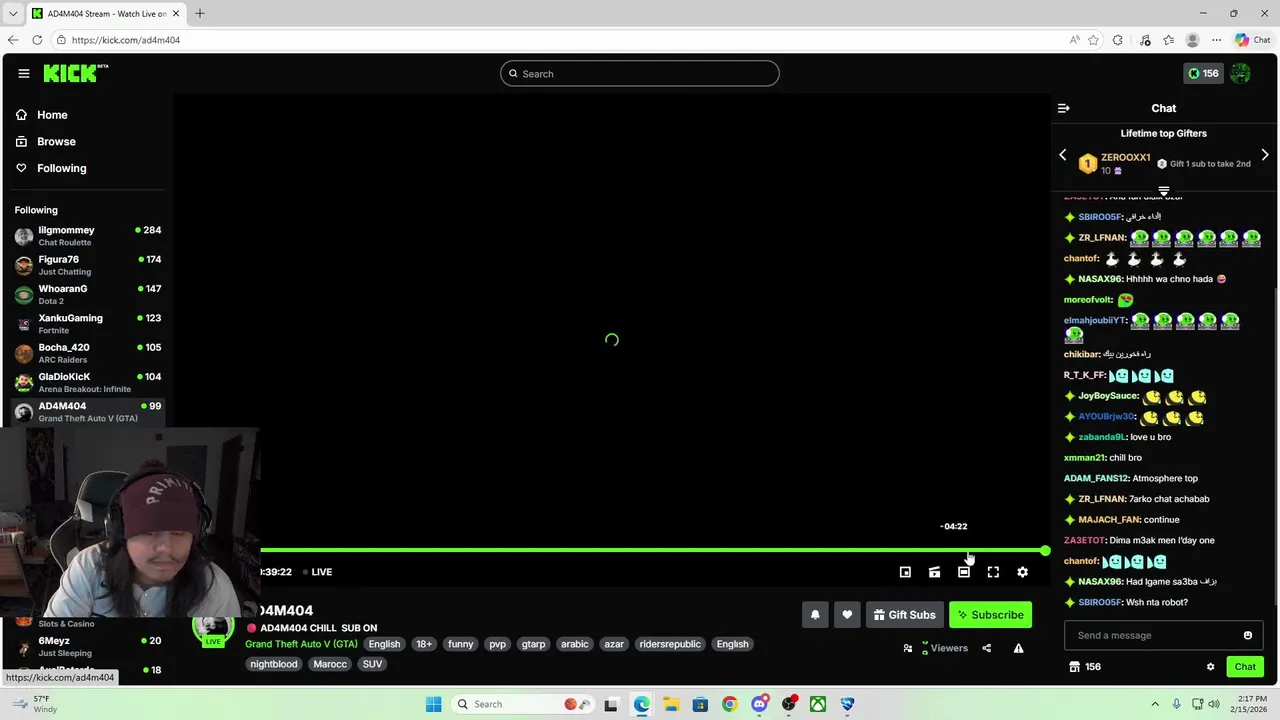Open Windows Start menu

[433, 704]
